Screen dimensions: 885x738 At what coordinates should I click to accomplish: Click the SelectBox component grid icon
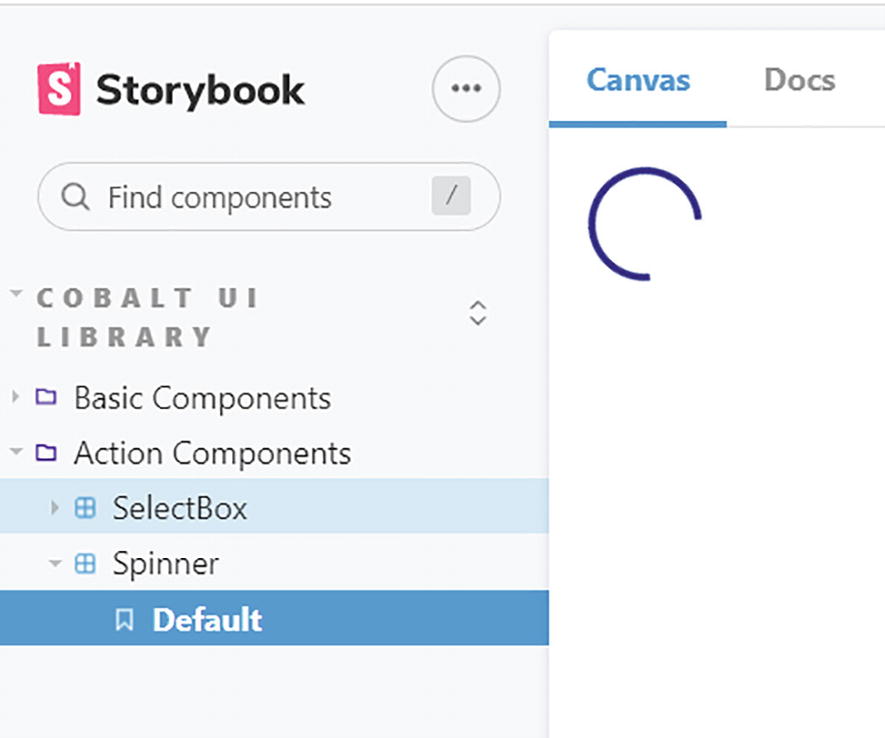[x=86, y=508]
